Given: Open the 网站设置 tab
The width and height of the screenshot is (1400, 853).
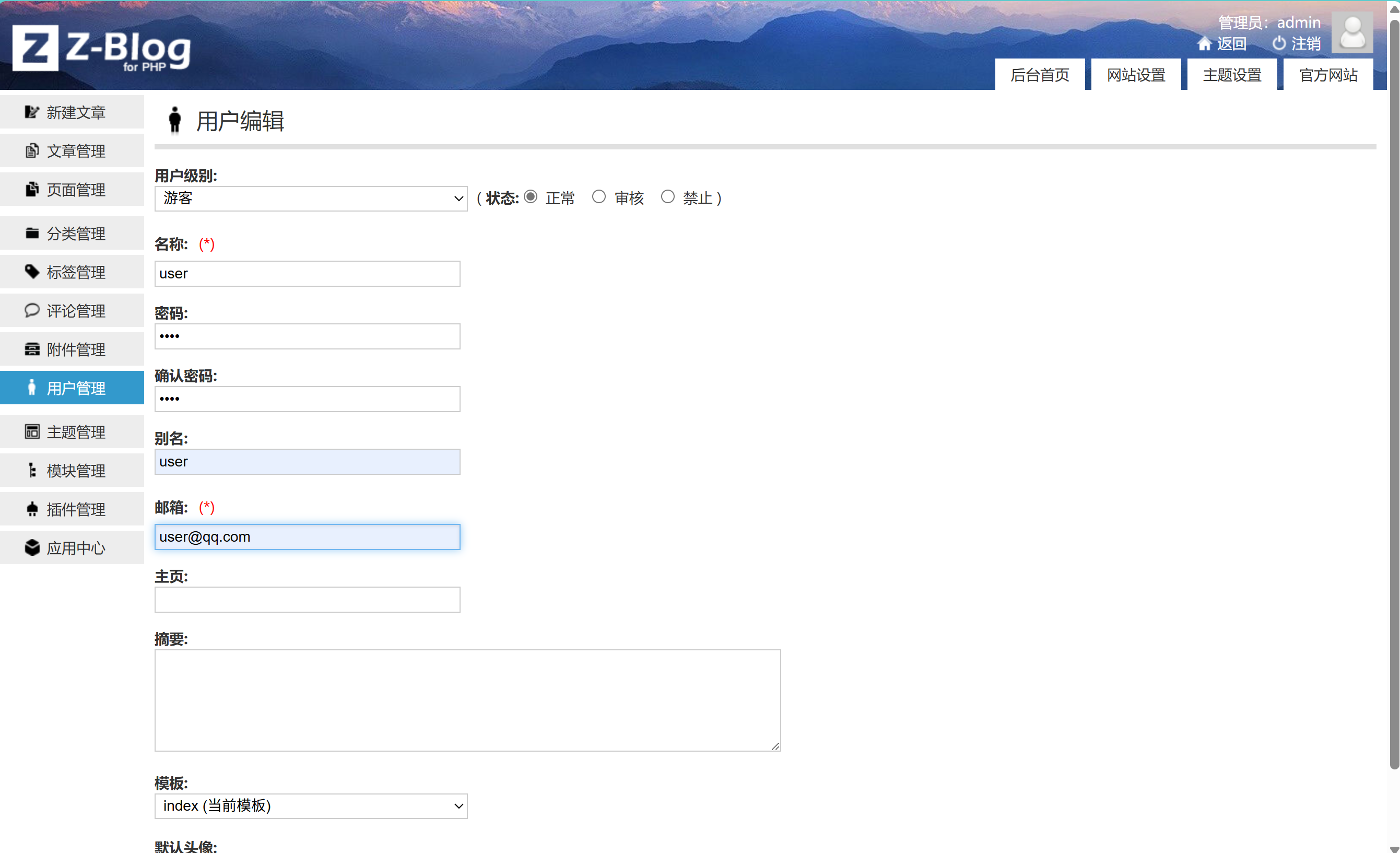Looking at the screenshot, I should tap(1135, 75).
